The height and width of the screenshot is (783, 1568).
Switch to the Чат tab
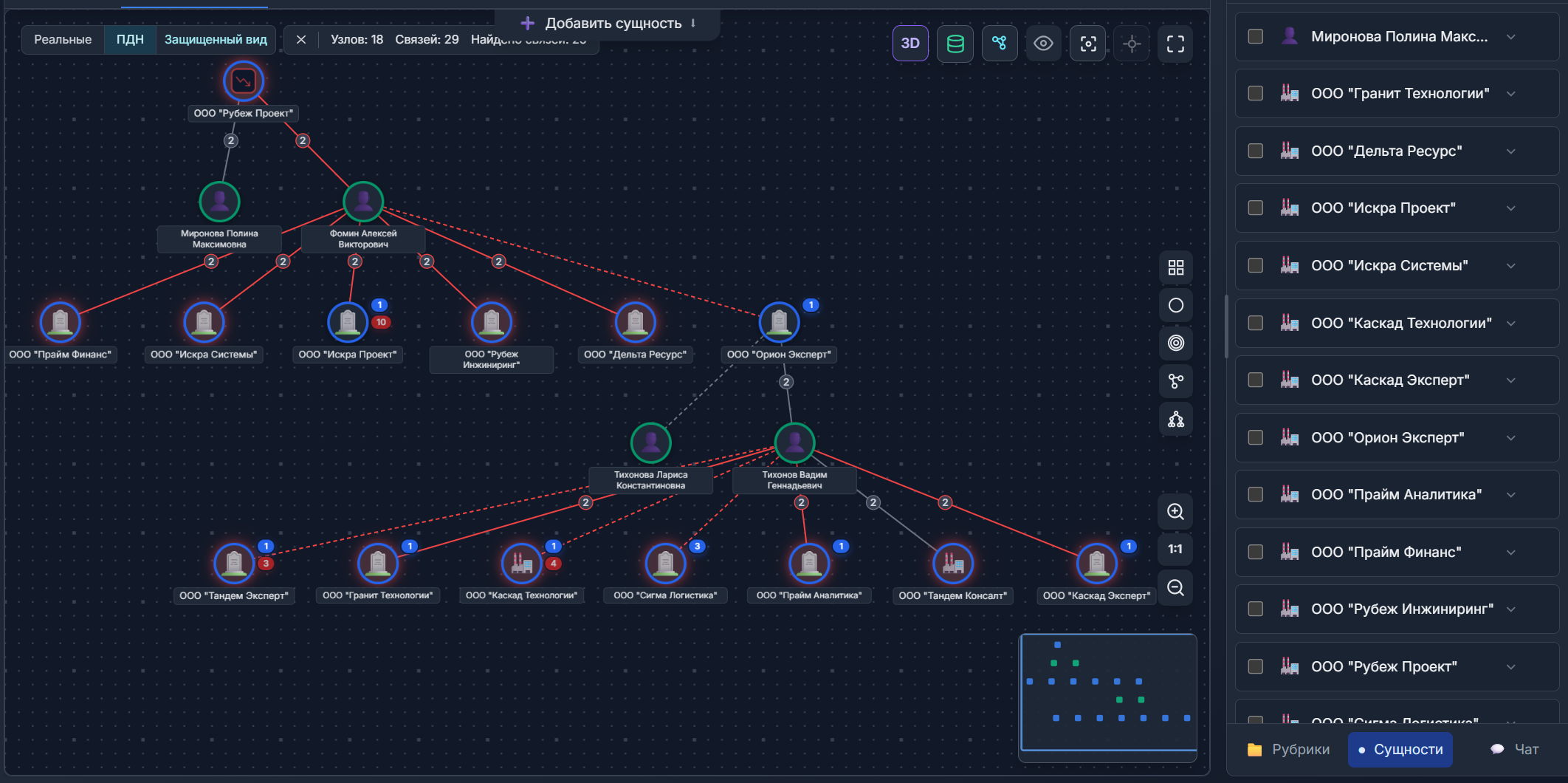click(x=1515, y=749)
